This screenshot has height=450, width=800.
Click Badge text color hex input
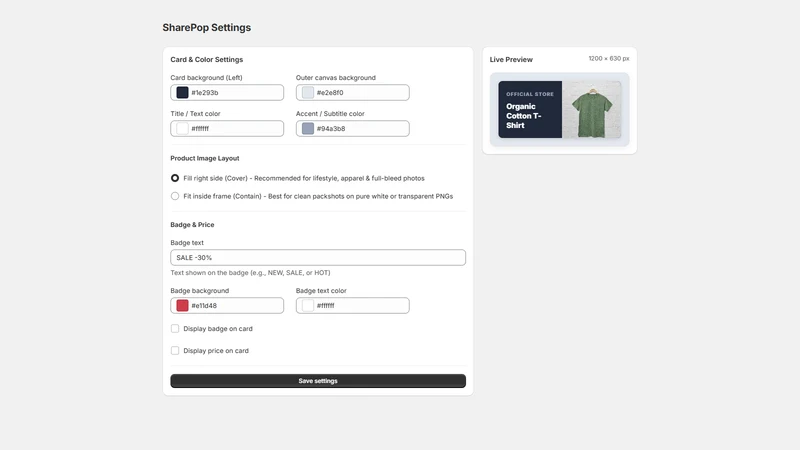pyautogui.click(x=353, y=306)
